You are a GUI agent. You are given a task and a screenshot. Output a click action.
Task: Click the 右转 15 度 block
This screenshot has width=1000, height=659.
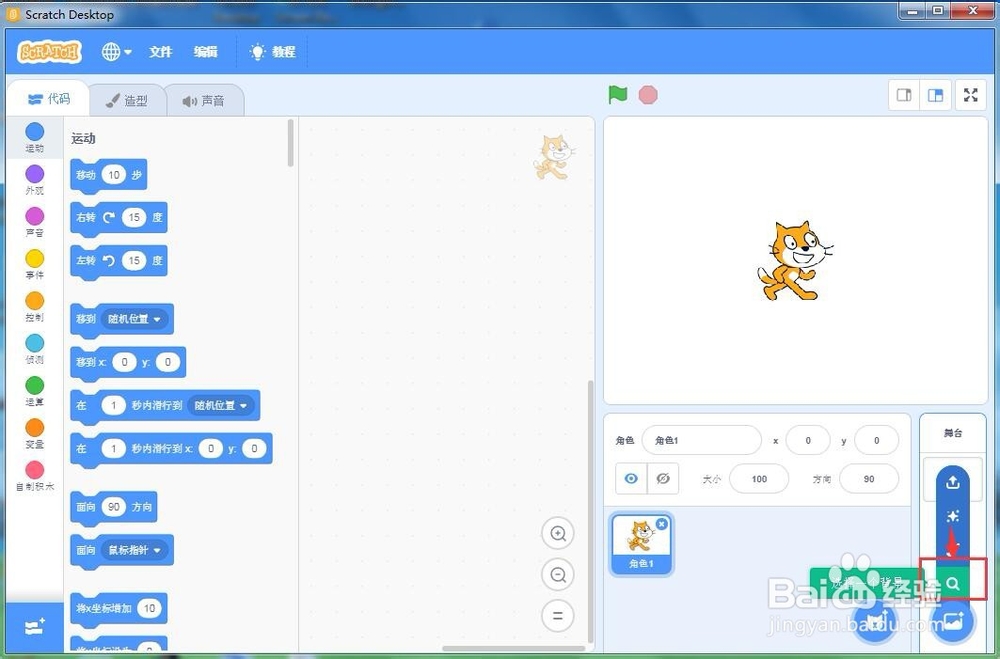pos(119,218)
